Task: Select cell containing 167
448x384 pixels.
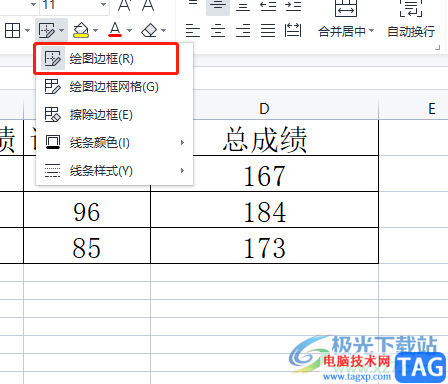Action: click(265, 174)
